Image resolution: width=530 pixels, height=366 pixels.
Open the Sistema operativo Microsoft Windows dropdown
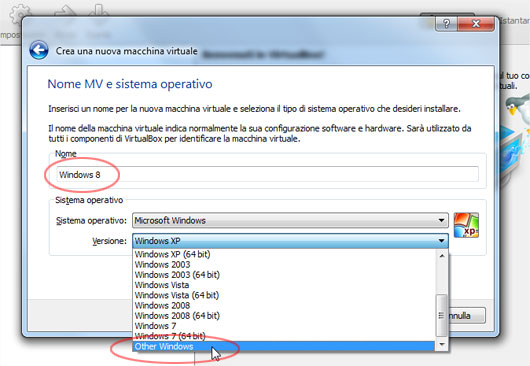click(x=290, y=220)
